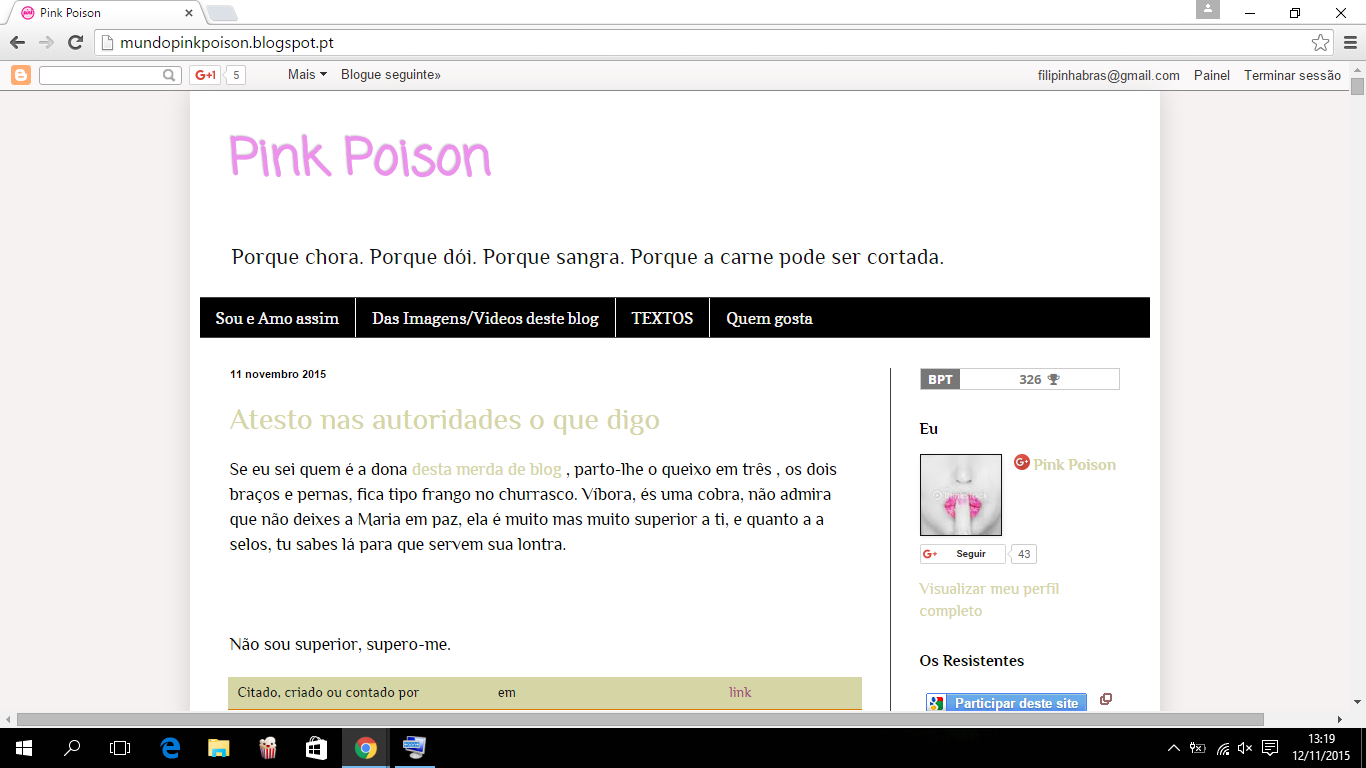This screenshot has height=768, width=1366.
Task: Click the search magnifier in Blogger bar
Action: (x=170, y=75)
